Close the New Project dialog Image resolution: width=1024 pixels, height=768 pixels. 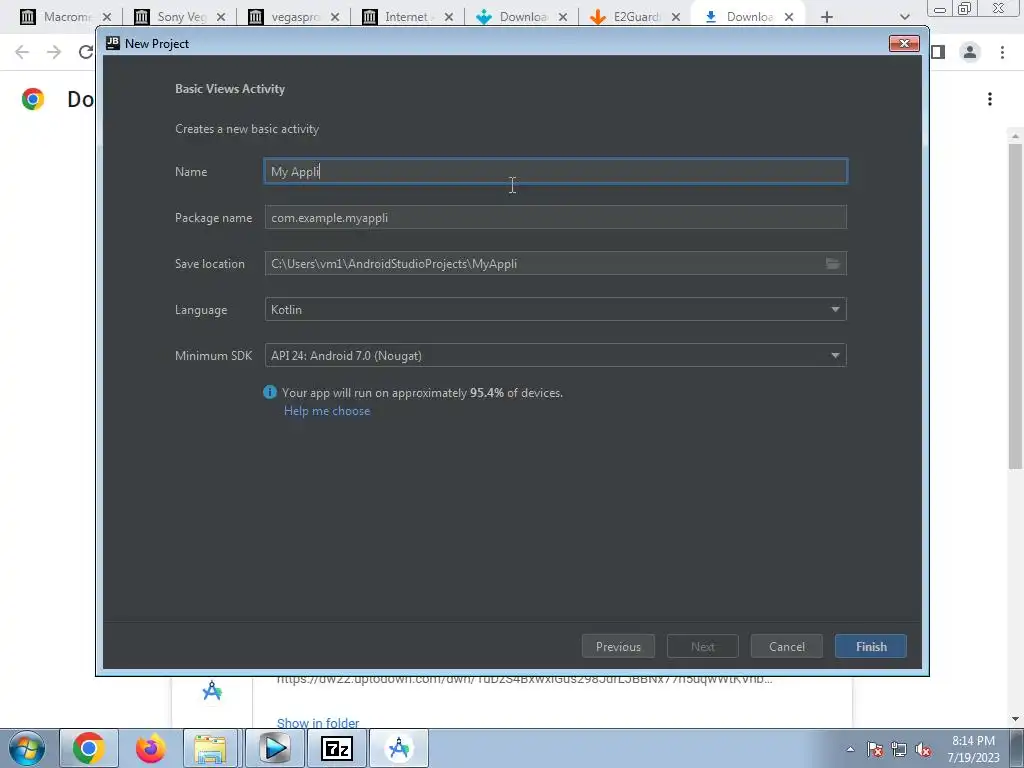(x=904, y=43)
